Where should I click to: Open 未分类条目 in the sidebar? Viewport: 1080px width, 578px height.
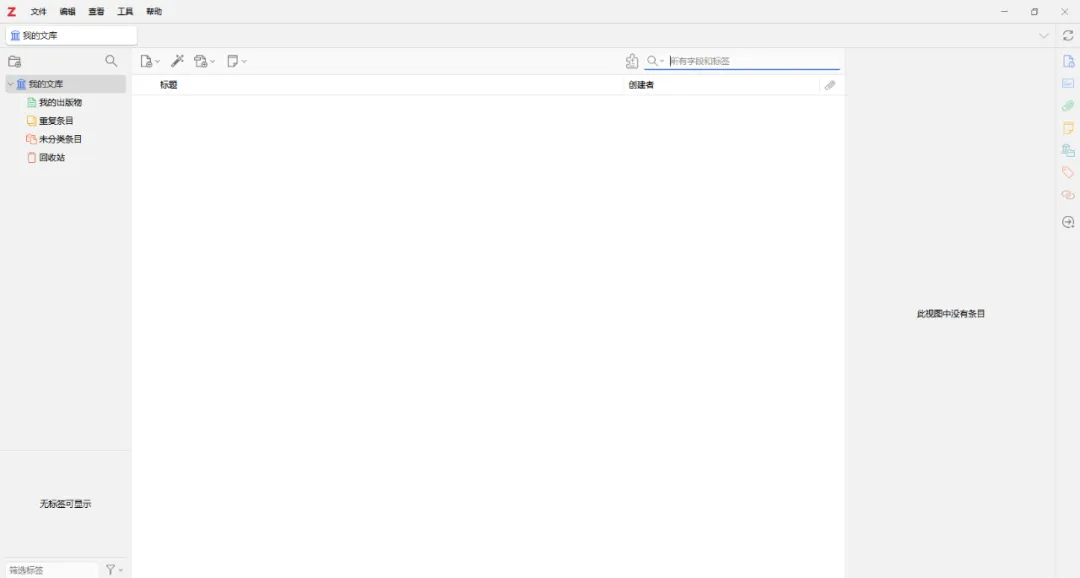[x=60, y=139]
